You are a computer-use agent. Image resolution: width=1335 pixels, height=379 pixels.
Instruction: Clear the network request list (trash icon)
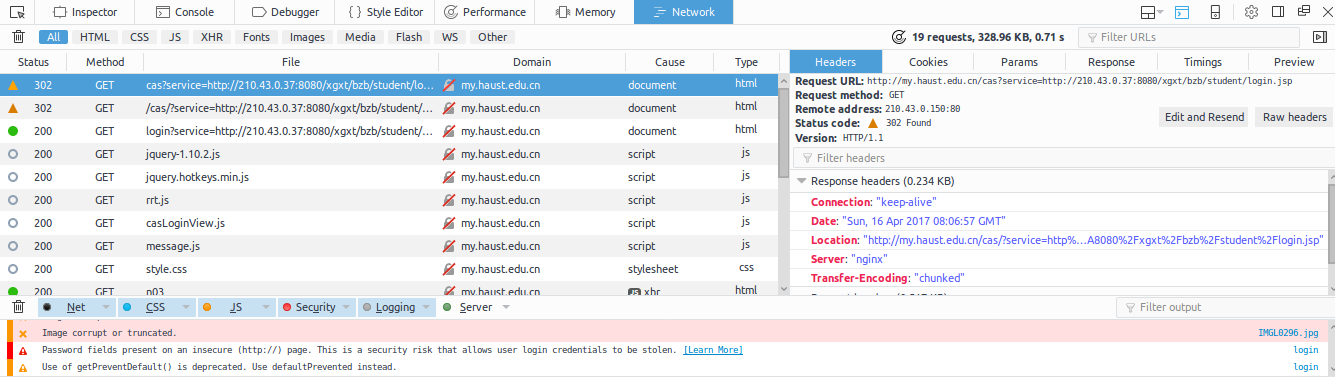(18, 37)
